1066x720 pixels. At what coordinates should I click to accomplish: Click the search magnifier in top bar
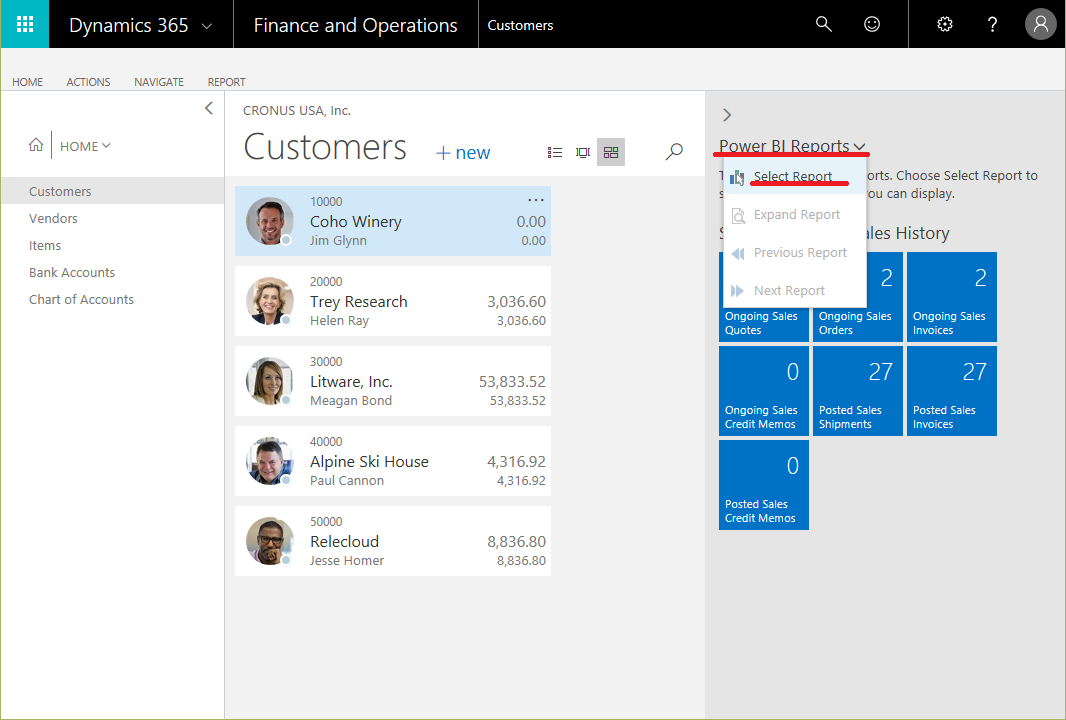[x=823, y=24]
